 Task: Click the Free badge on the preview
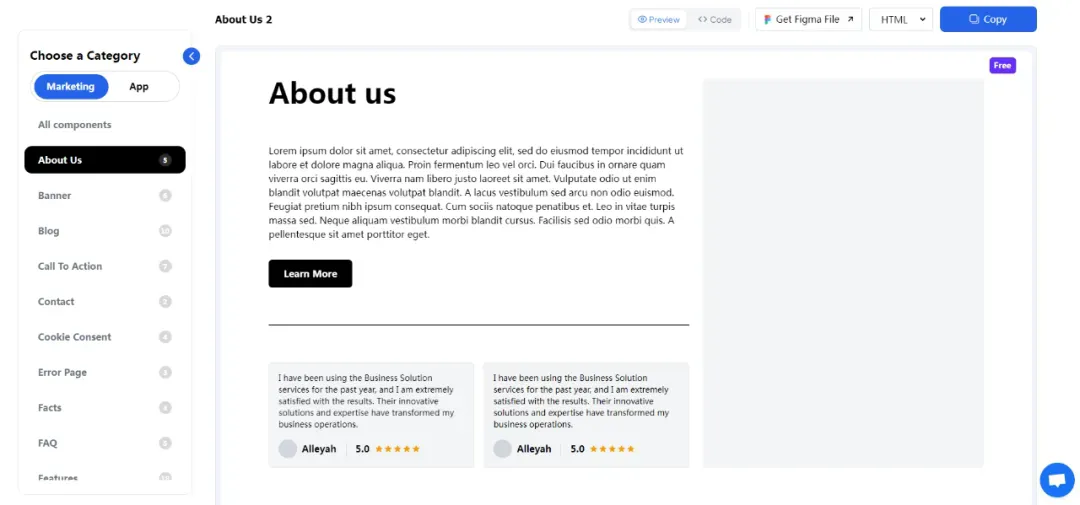click(x=1002, y=65)
